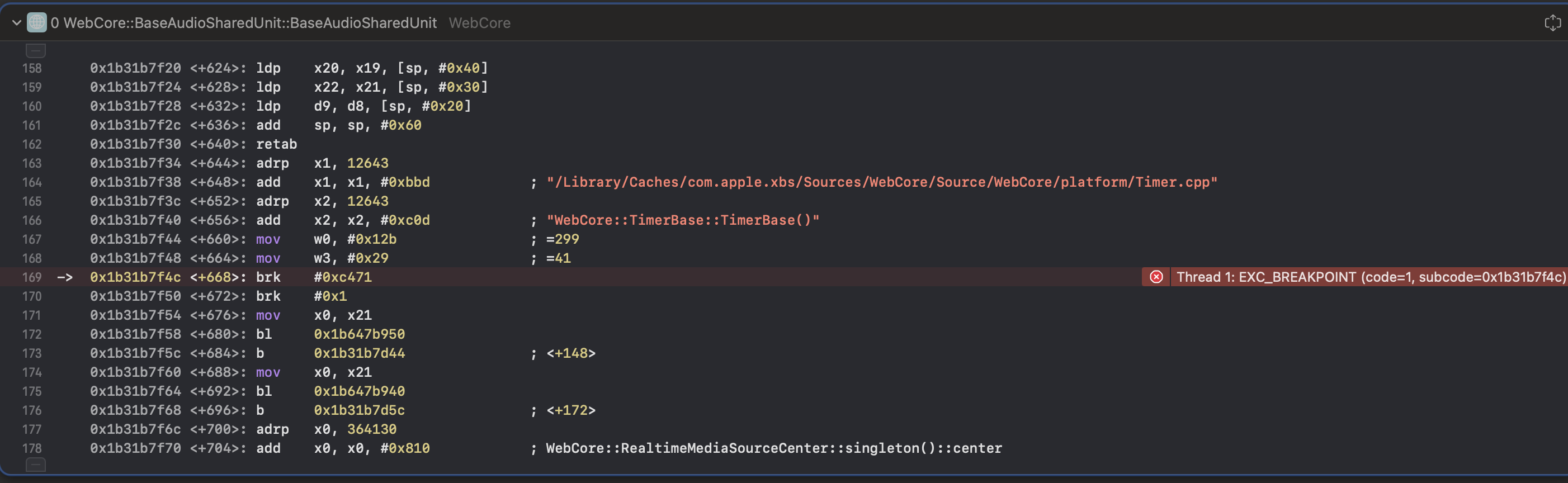This screenshot has height=483, width=1568.
Task: Collapse the BaseAudioSharedUnit stack frame chevron
Action: pos(16,23)
